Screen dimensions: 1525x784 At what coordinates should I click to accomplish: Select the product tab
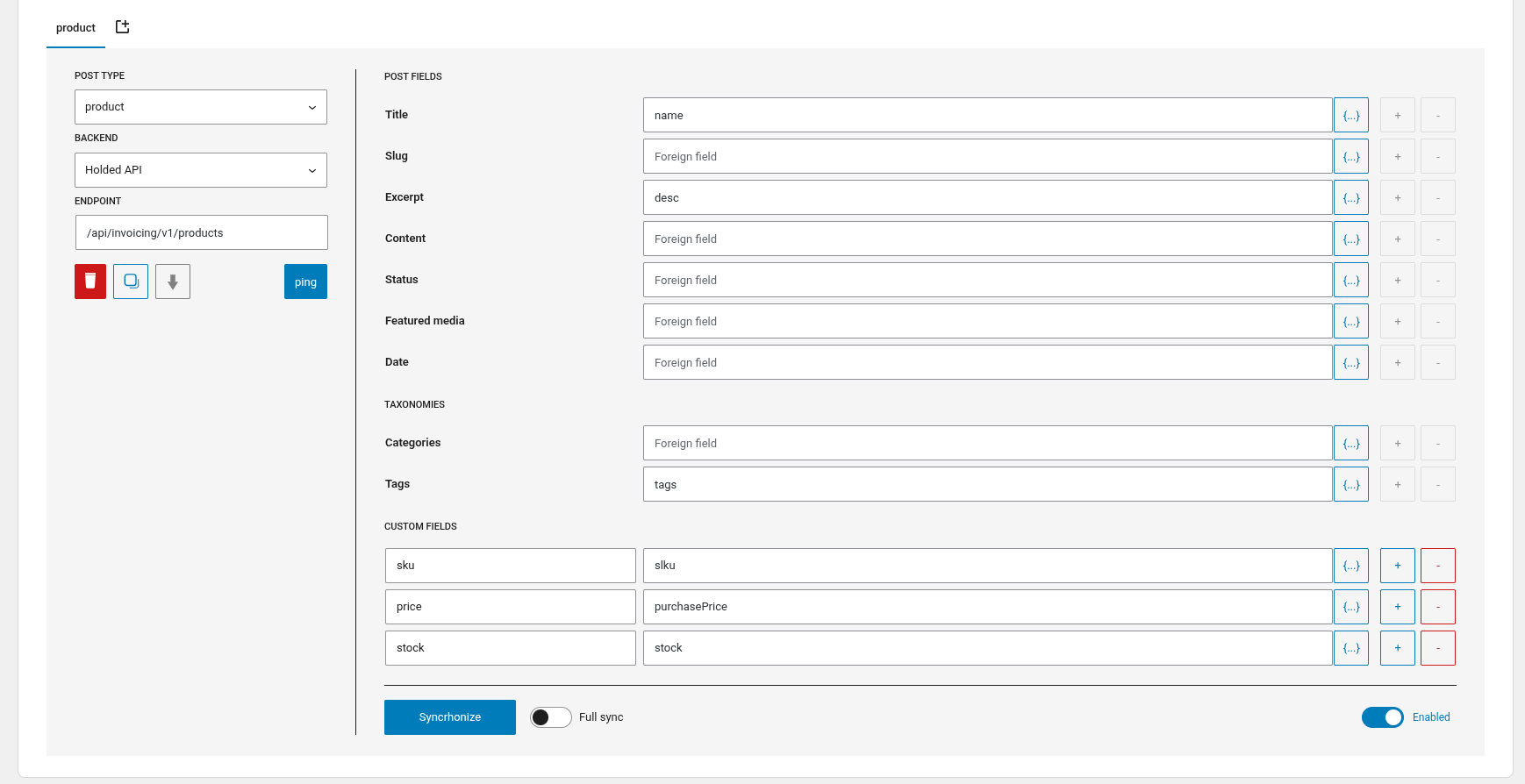coord(75,28)
